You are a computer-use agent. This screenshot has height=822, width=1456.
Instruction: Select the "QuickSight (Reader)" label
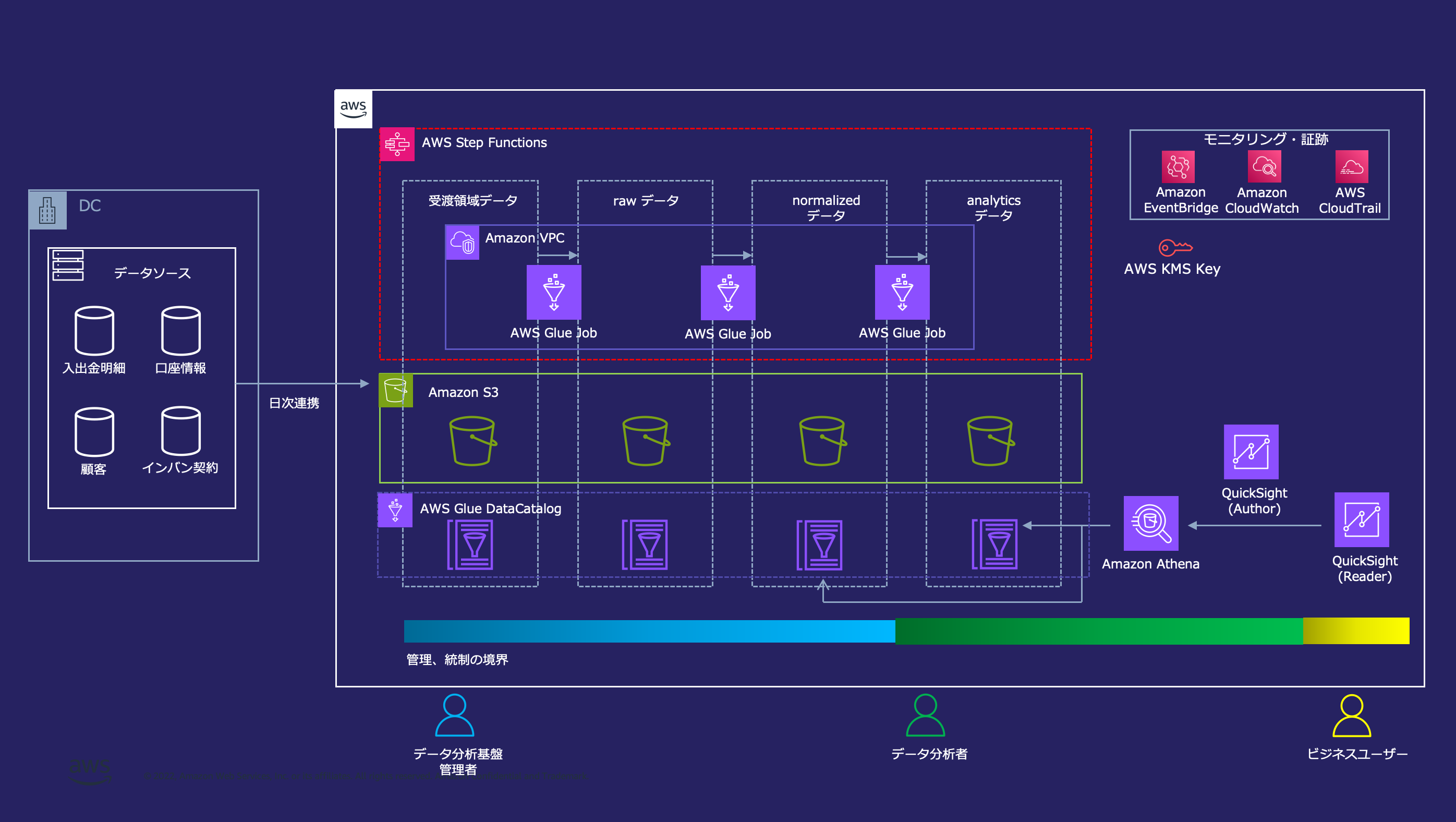pos(1365,569)
